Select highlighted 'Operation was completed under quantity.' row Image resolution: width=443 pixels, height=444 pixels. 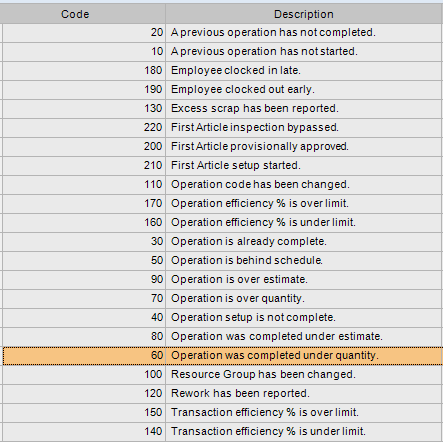223,356
